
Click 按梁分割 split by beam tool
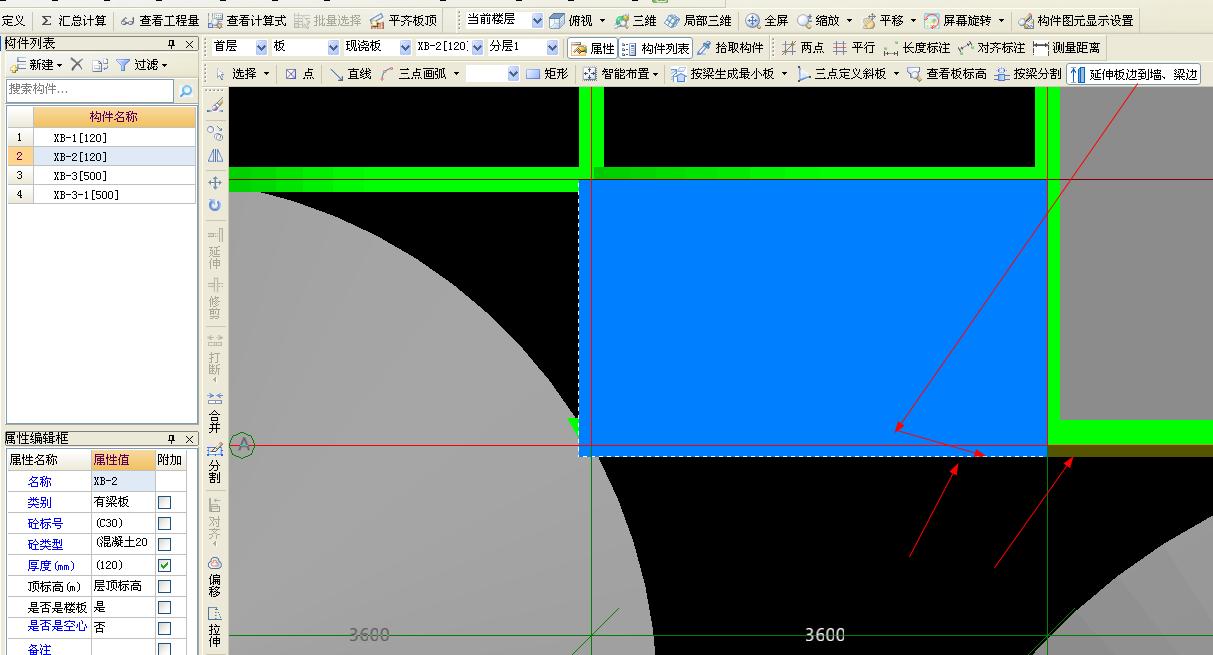[1028, 74]
